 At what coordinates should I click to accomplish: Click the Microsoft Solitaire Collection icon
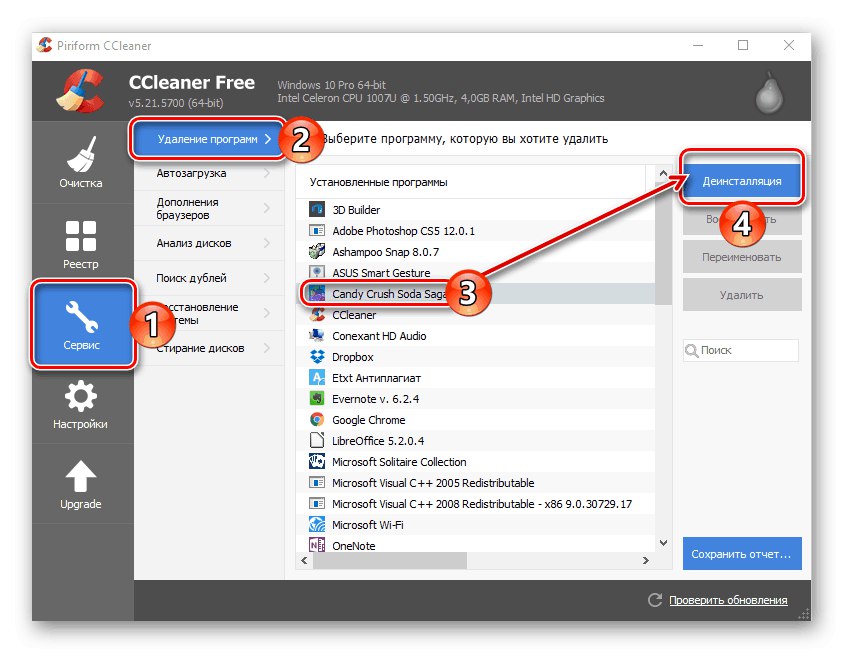coord(316,461)
